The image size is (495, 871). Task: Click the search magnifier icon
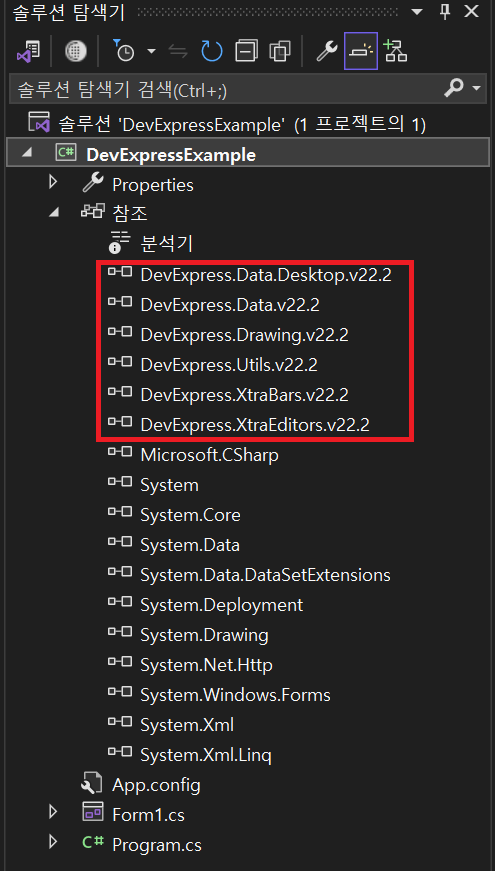point(454,87)
